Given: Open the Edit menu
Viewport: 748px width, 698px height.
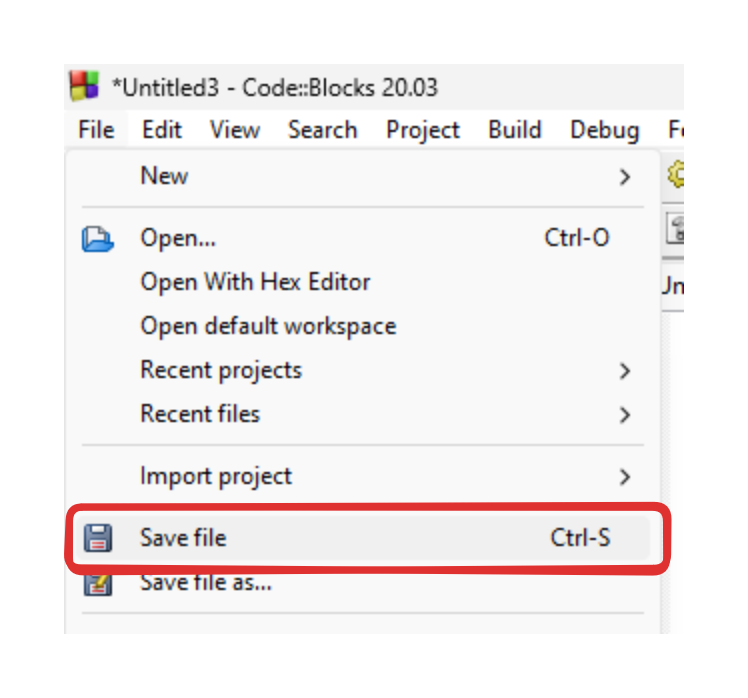Looking at the screenshot, I should click(162, 130).
